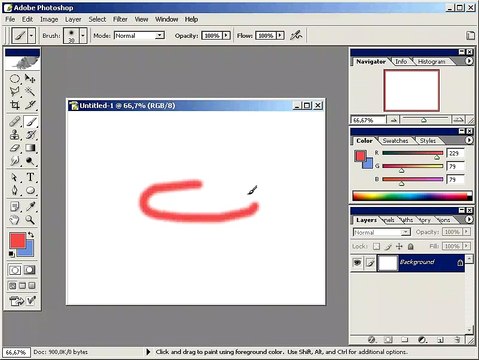Open the tool preset picker arrow
This screenshot has width=479, height=360.
click(x=31, y=35)
